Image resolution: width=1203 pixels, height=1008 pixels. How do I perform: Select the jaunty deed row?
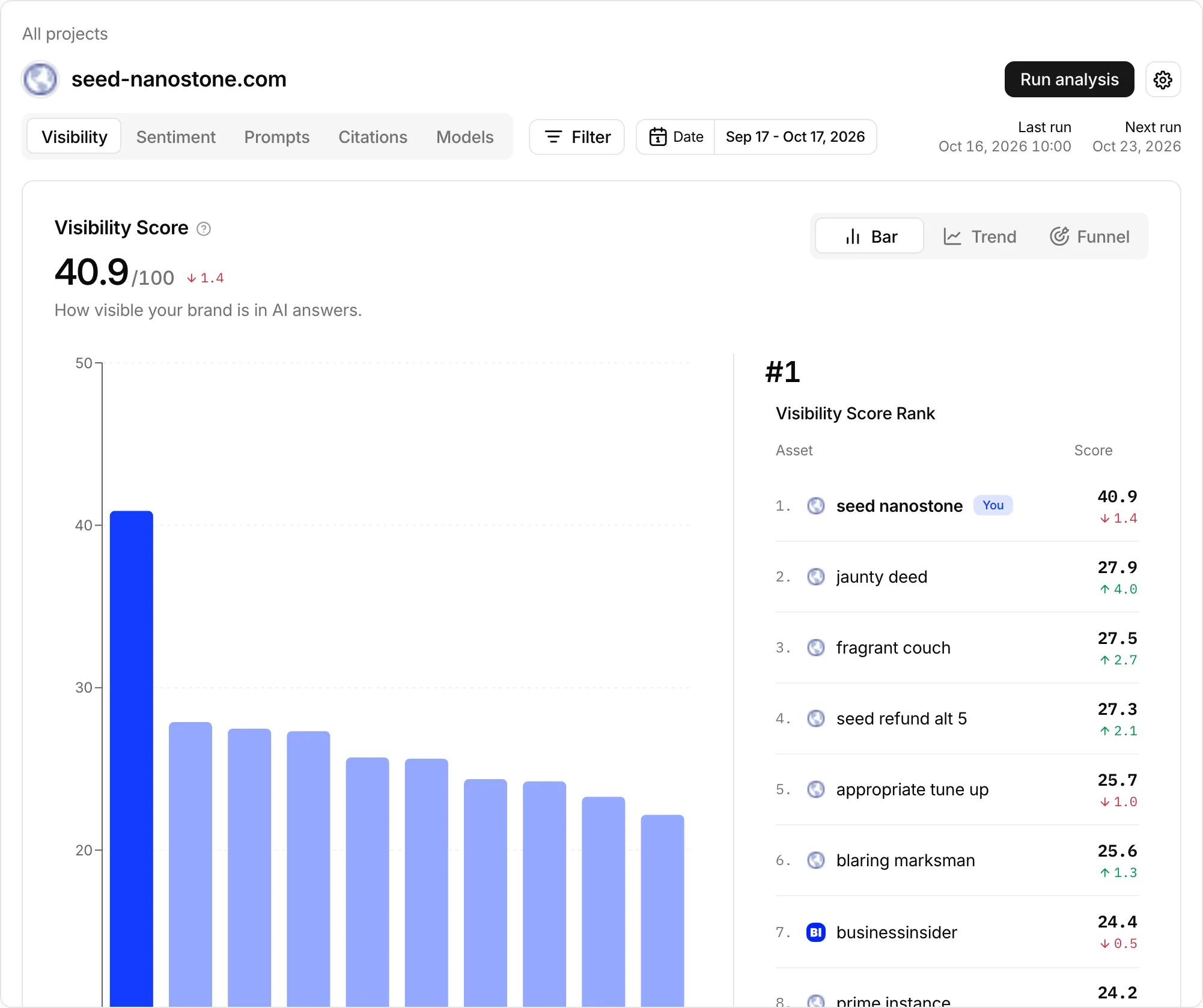[x=957, y=577]
